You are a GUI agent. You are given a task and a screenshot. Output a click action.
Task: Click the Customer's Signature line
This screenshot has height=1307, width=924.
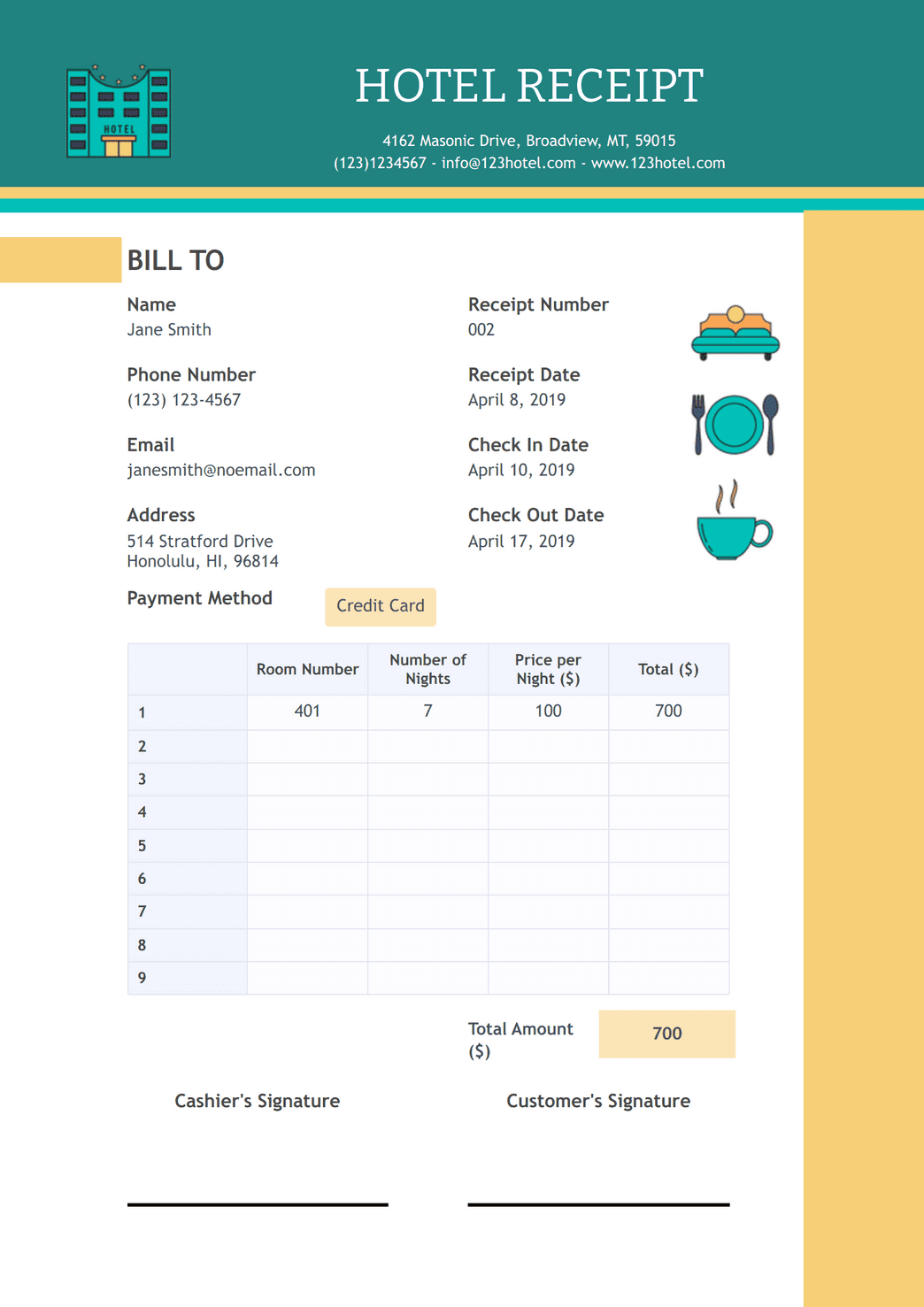597,1203
